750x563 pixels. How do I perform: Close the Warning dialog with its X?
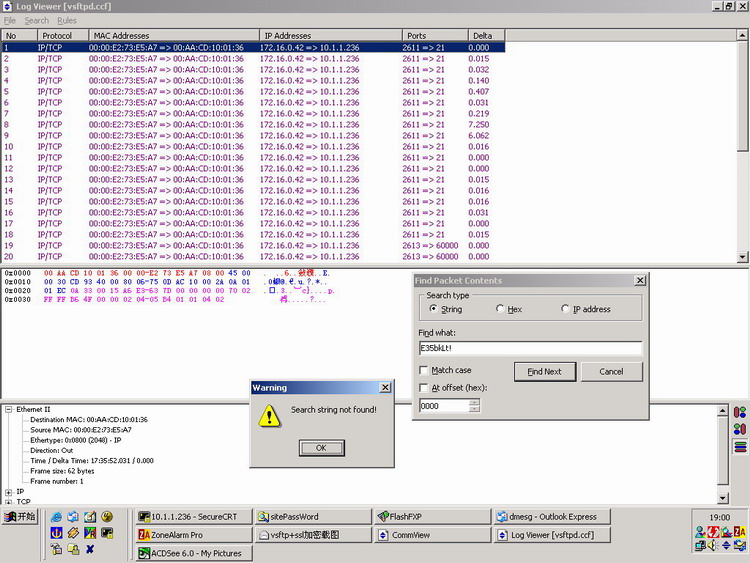385,387
